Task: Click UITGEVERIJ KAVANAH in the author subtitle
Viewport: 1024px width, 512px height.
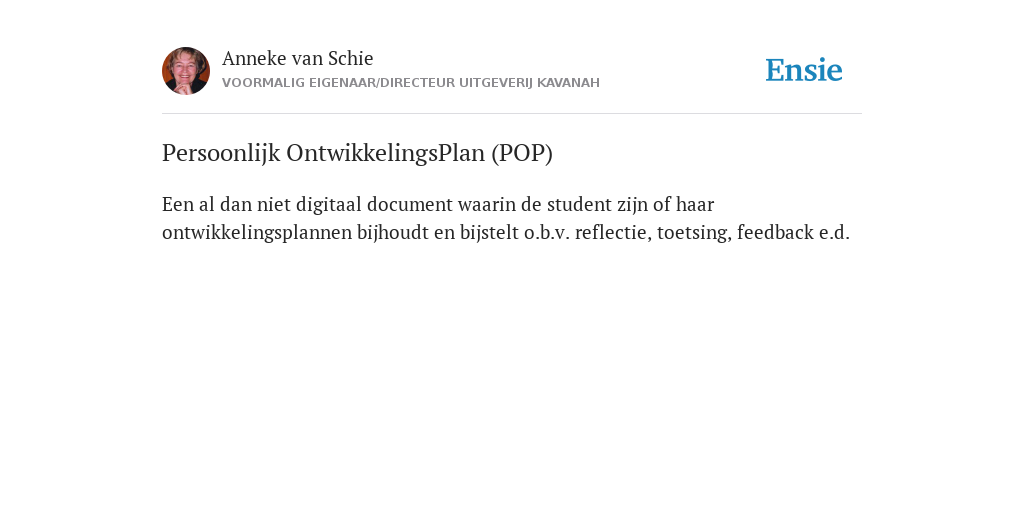Action: [529, 83]
